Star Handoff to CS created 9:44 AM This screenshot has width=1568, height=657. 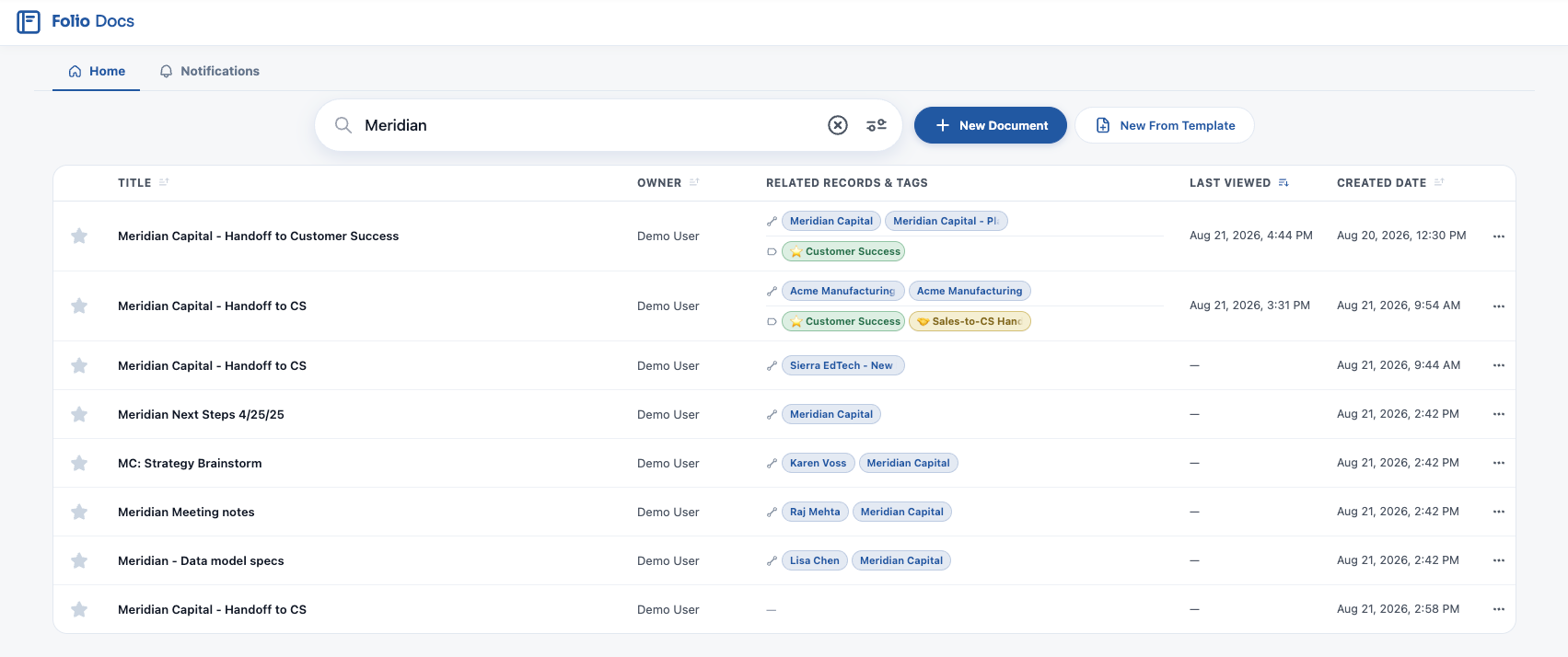[79, 365]
